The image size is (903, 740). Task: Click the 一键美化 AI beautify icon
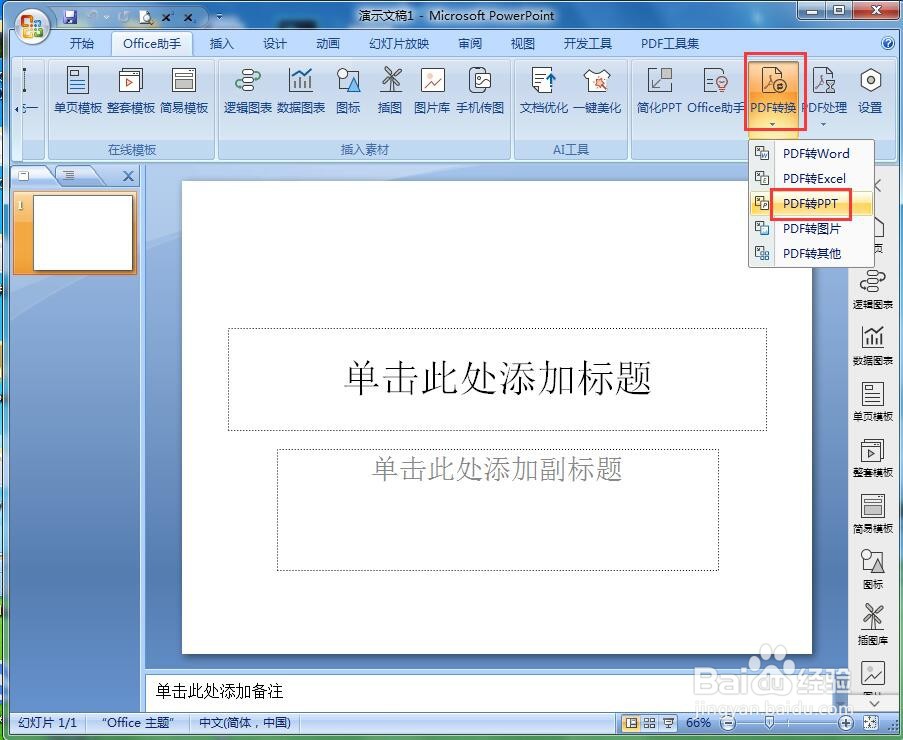[598, 90]
